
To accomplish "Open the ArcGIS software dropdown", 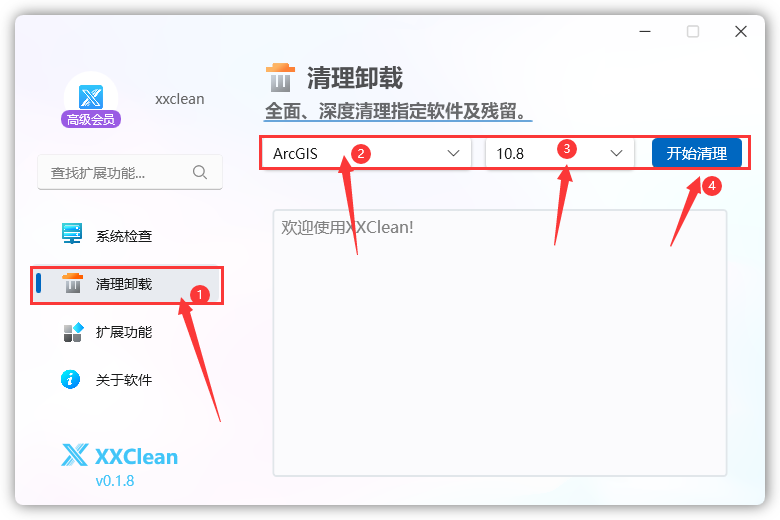I will point(366,153).
